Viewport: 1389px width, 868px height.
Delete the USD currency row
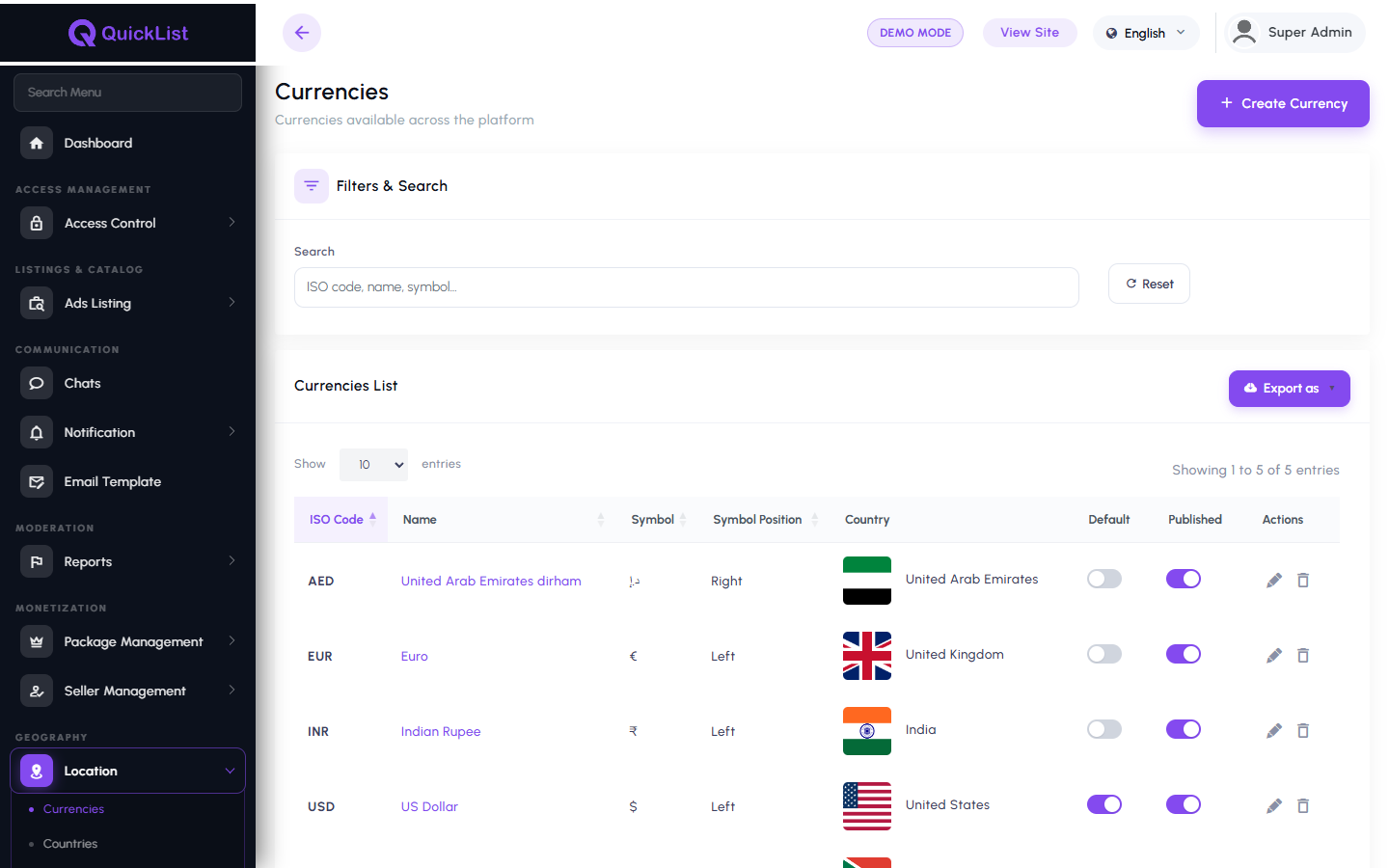coord(1303,805)
